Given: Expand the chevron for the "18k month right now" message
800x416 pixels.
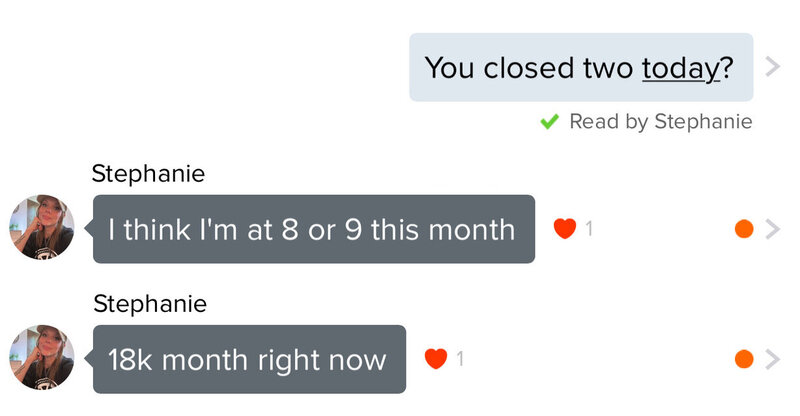Looking at the screenshot, I should point(771,358).
